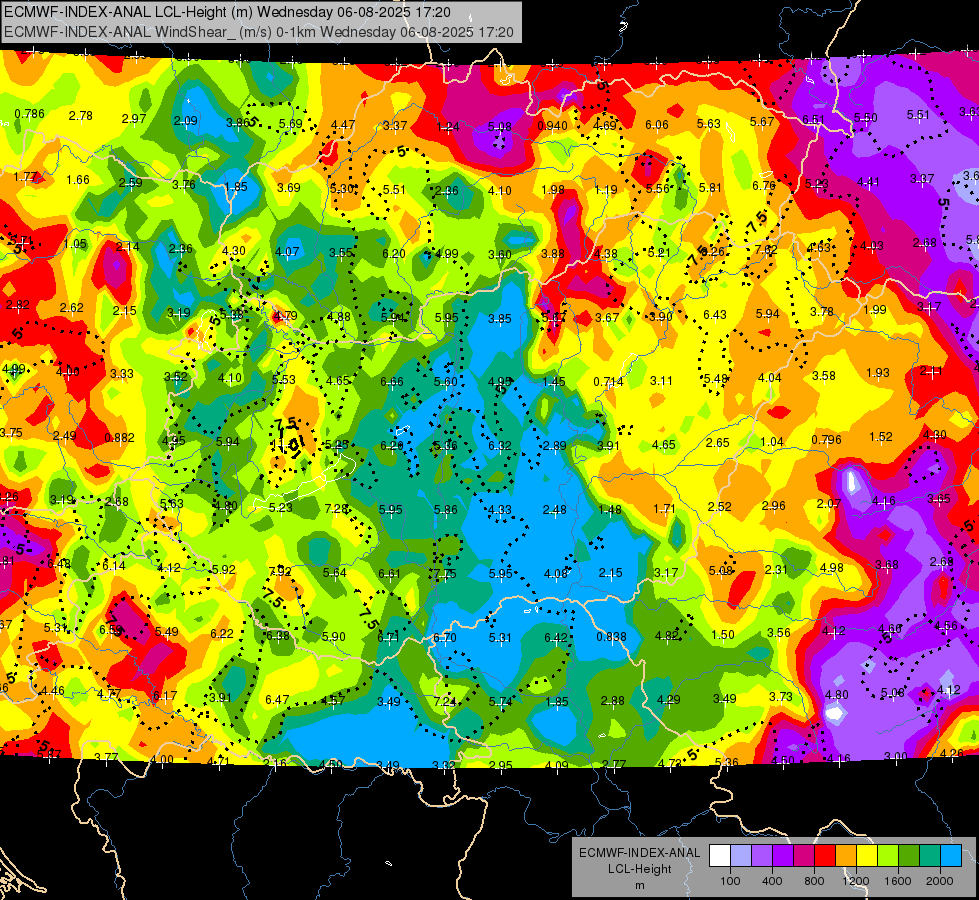Click the wind shear value '6.51'
Screen dimensions: 979x900
pyautogui.click(x=814, y=119)
